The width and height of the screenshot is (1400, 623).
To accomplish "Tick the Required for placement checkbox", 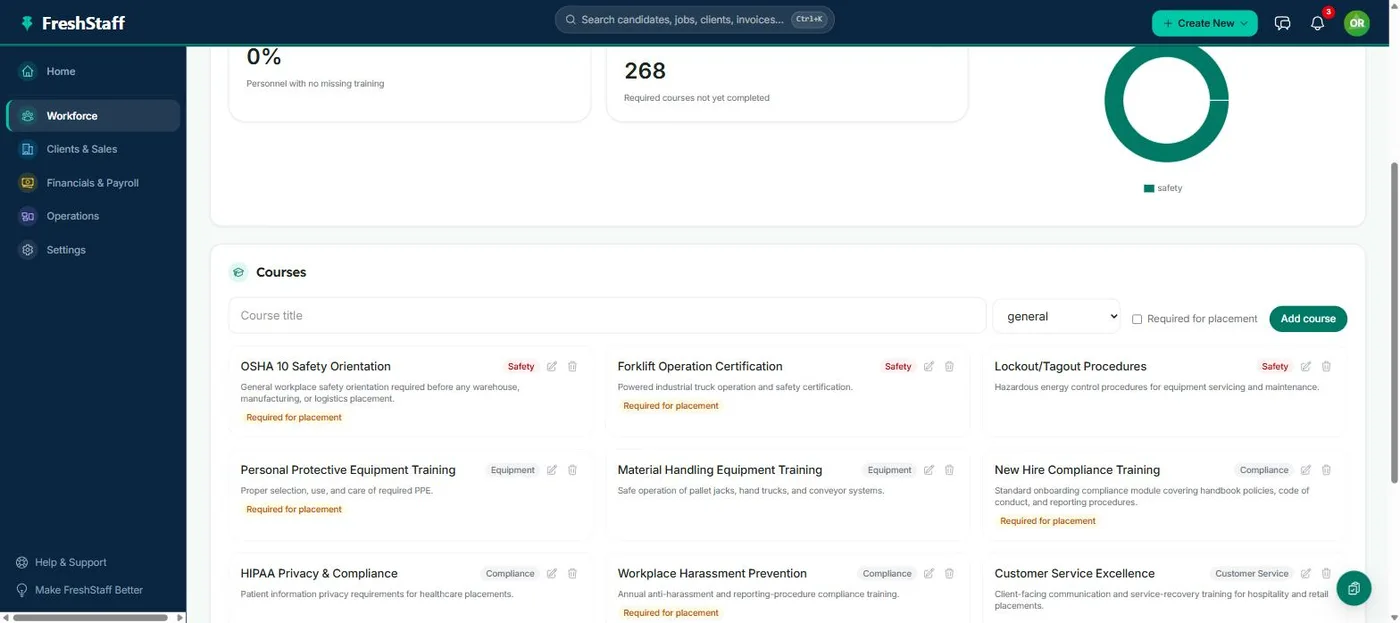I will point(1137,319).
